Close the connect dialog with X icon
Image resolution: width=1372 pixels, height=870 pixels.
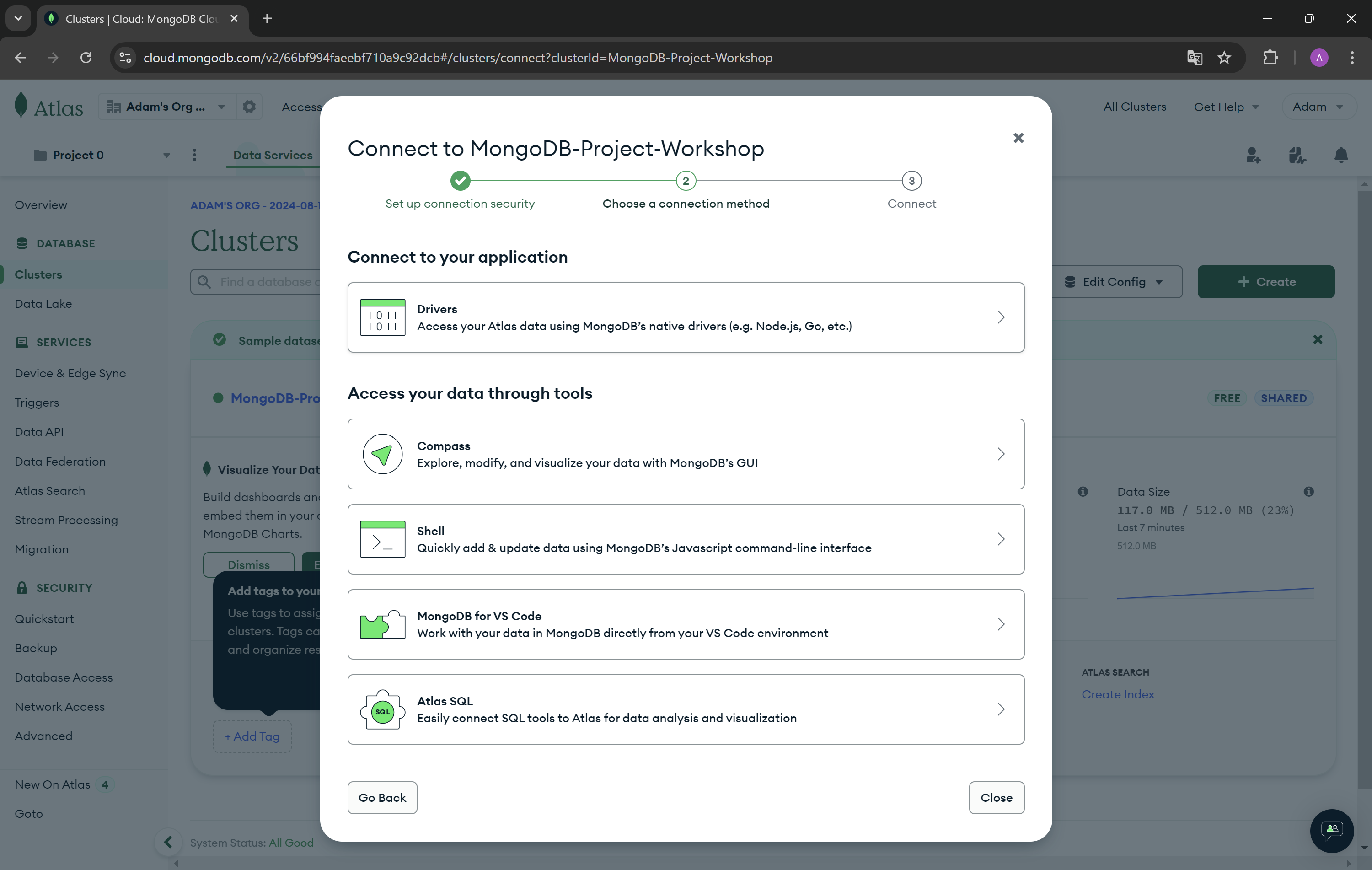pyautogui.click(x=1018, y=138)
